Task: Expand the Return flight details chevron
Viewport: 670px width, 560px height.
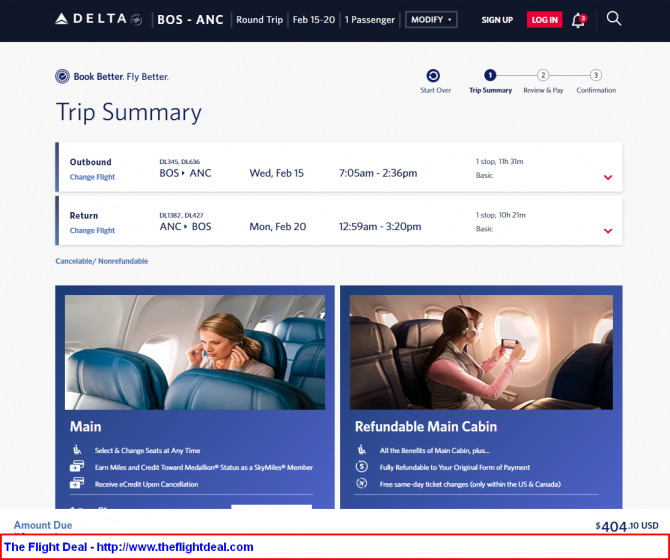Action: [608, 231]
